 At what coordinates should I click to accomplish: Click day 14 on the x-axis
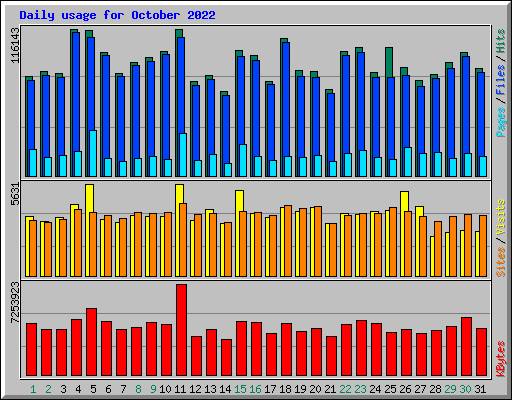coord(225,389)
